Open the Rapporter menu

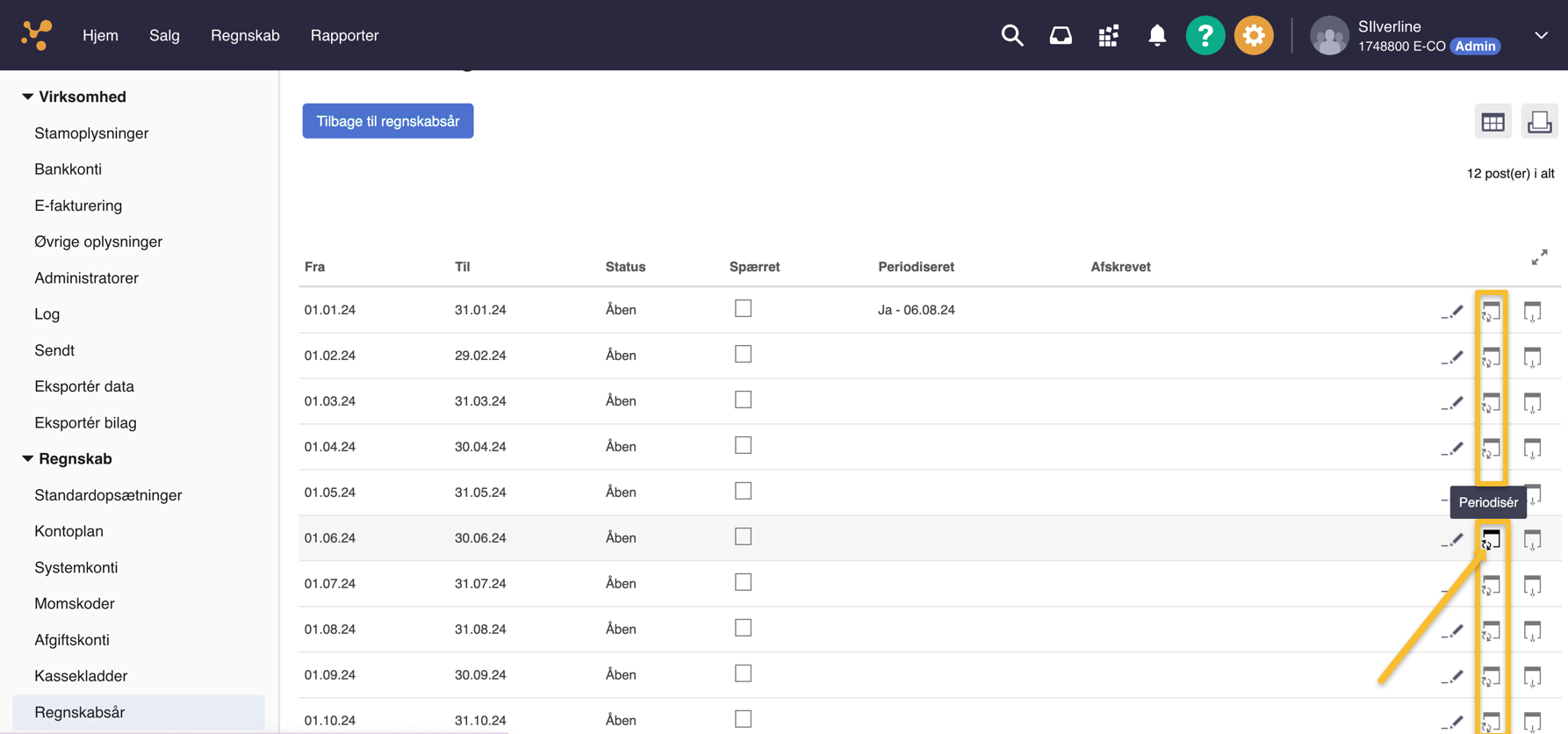[x=344, y=35]
